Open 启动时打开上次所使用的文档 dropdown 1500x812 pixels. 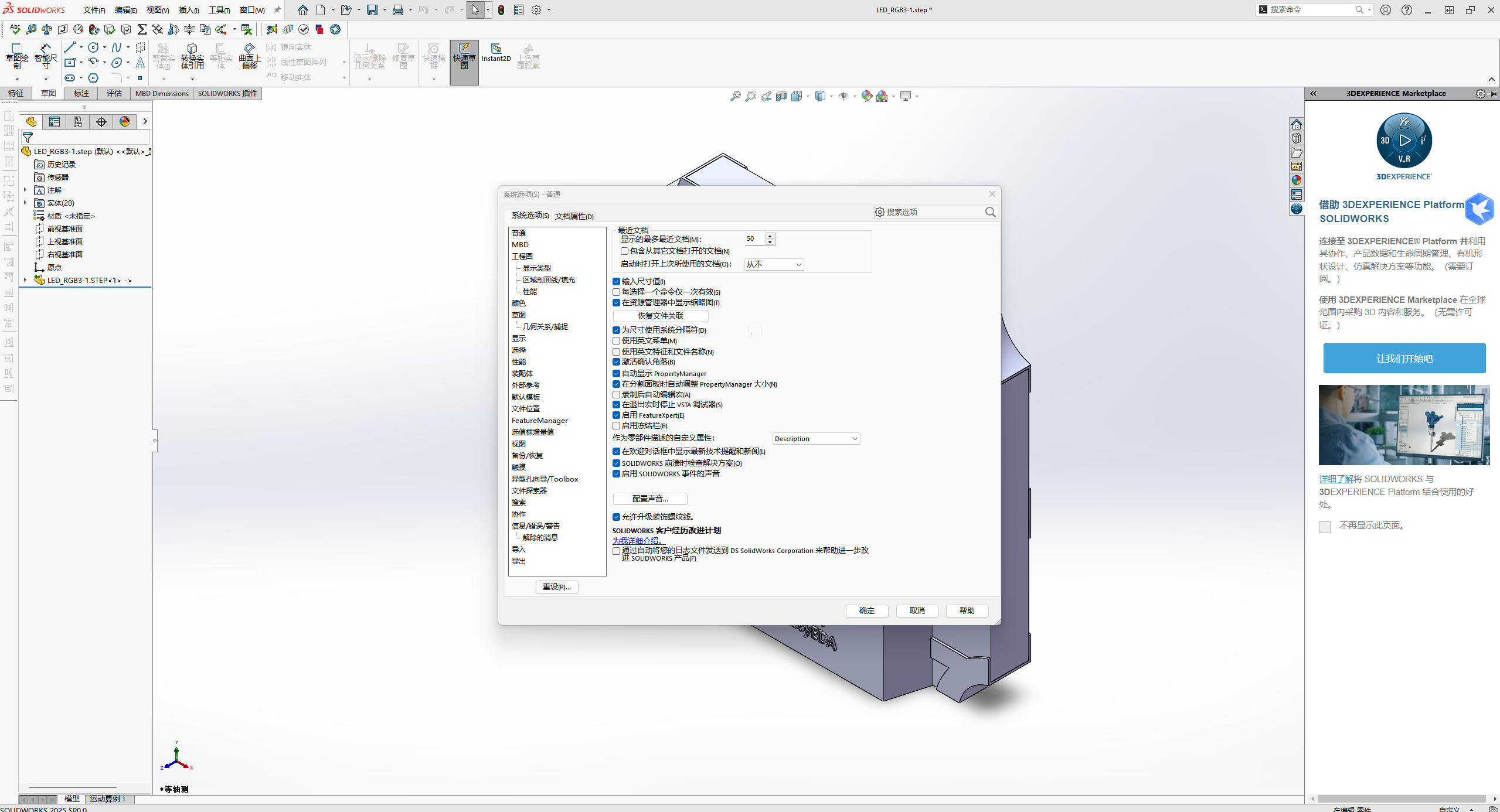point(774,264)
